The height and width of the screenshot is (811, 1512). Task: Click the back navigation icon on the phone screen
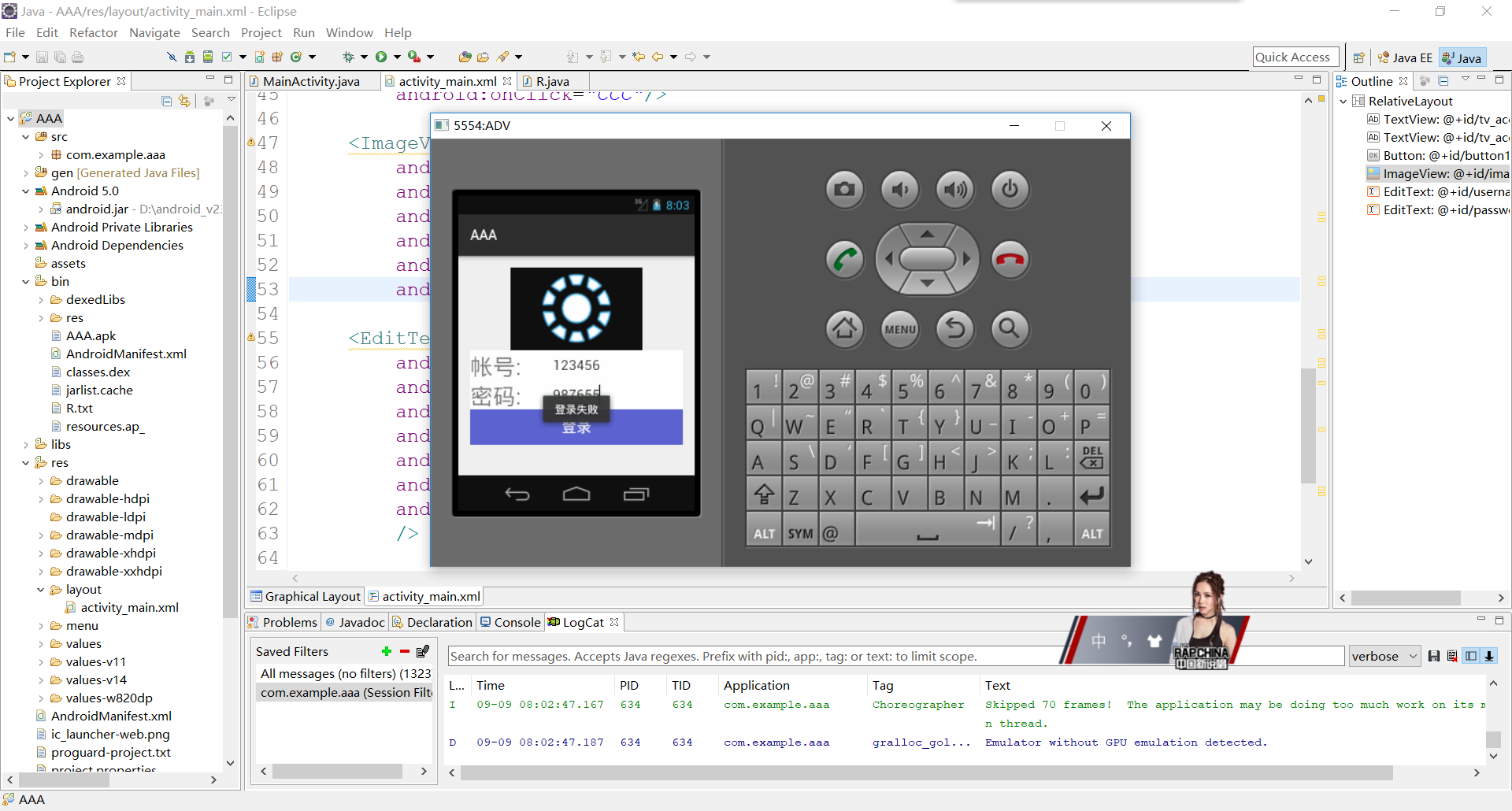517,494
